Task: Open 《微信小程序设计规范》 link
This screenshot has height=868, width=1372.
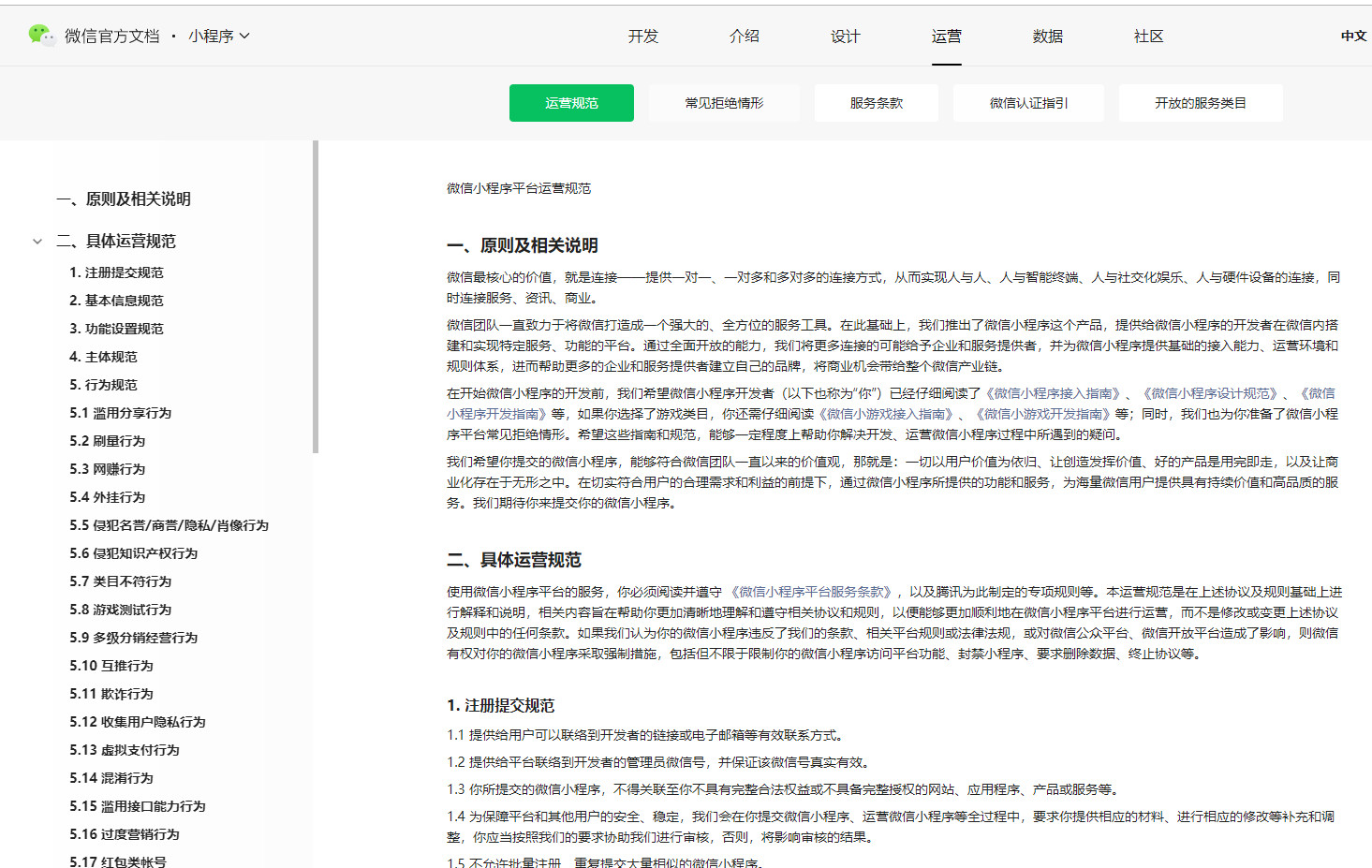Action: 1210,393
